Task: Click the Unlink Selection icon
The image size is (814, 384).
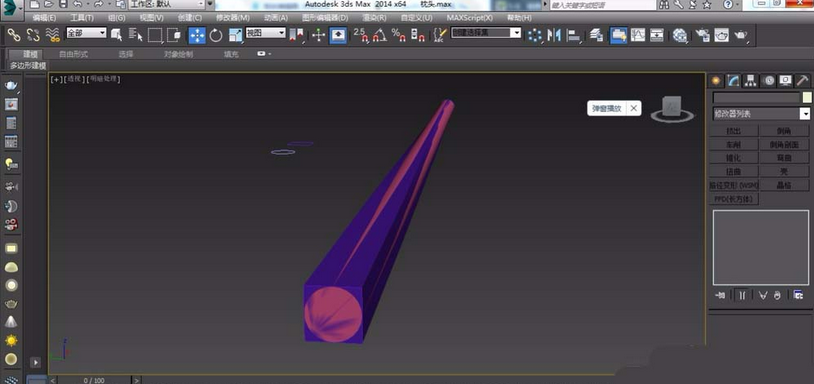Action: point(33,35)
